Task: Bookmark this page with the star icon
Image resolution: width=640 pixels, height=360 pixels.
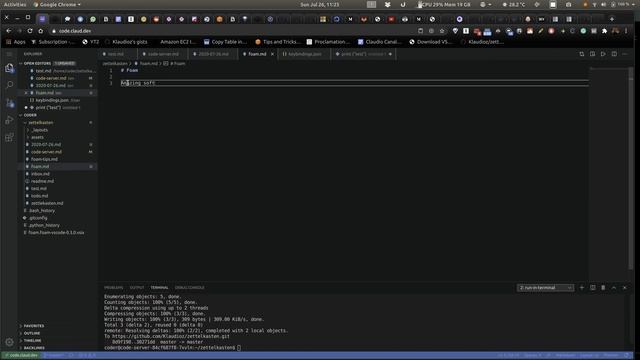Action: click(x=442, y=31)
